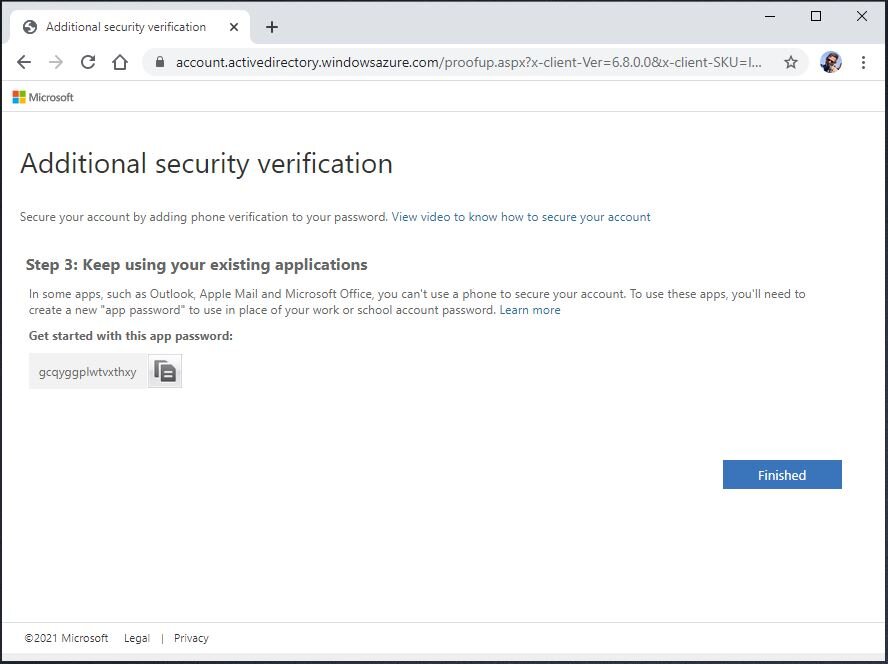Click the Microsoft logo in the header

coord(43,97)
